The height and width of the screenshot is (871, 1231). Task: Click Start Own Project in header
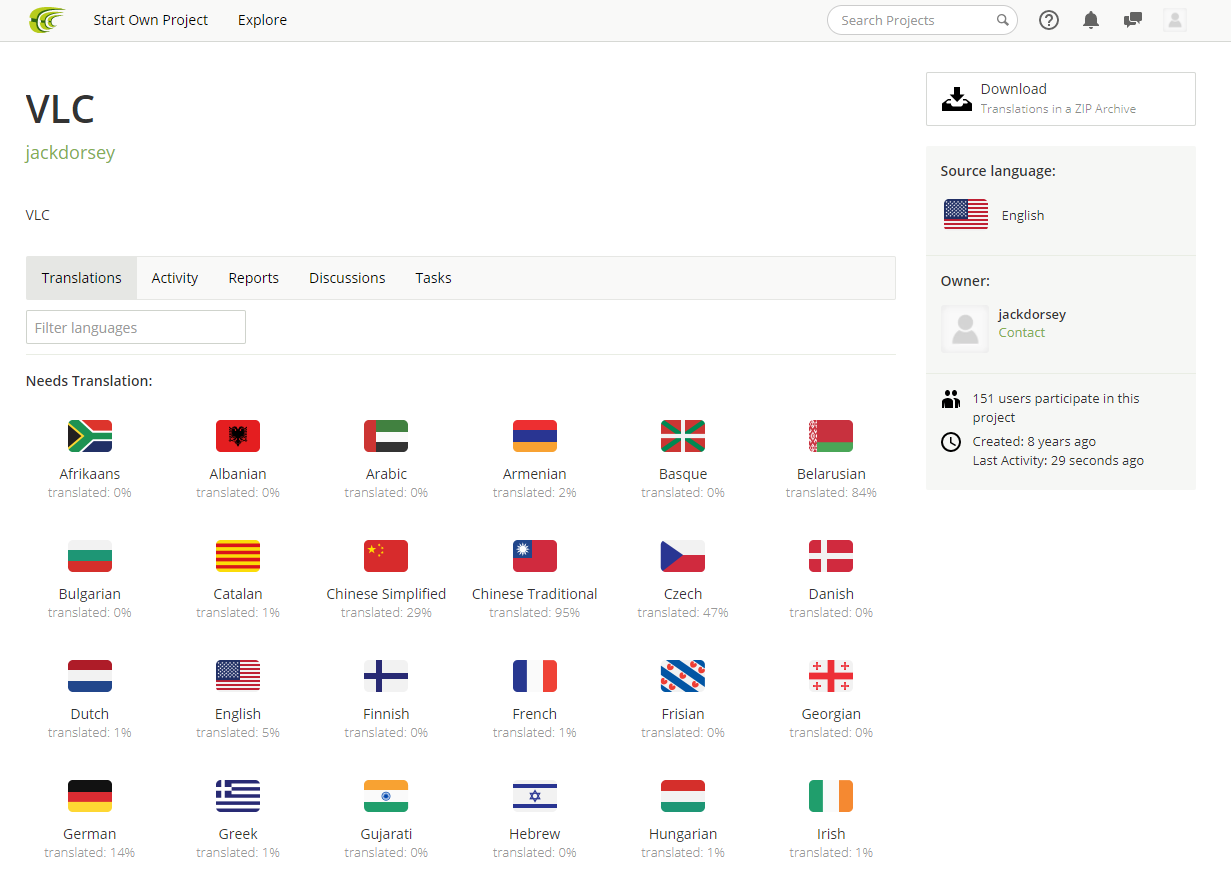151,20
